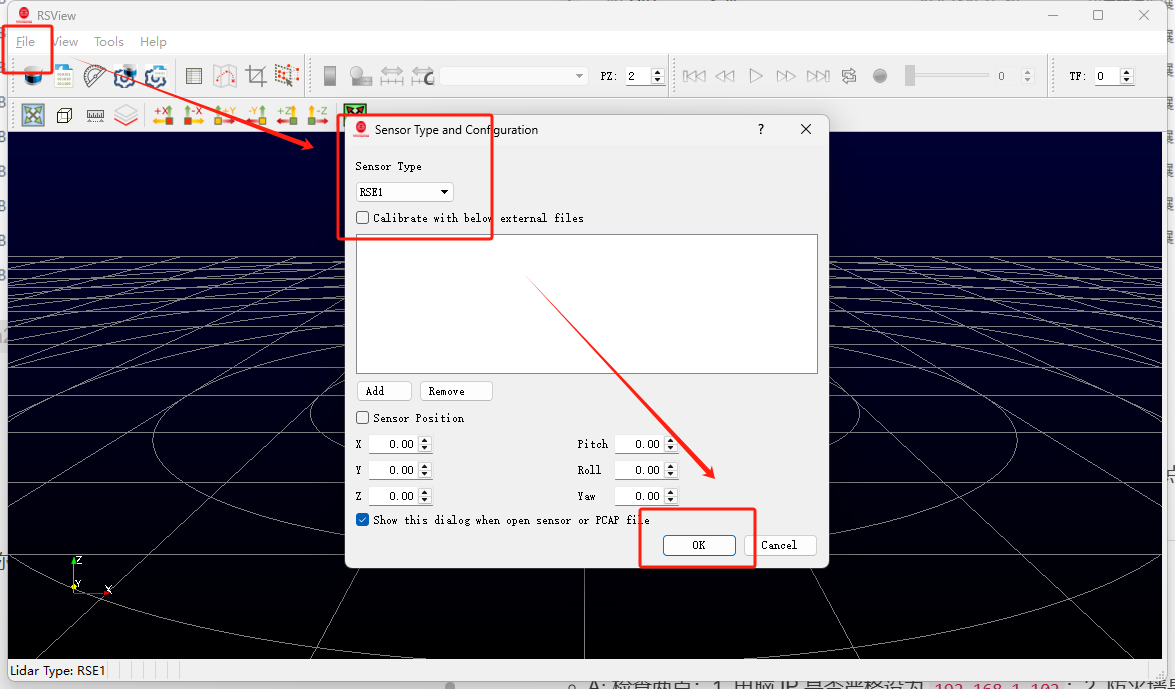Click the gear-with-file settings icon
This screenshot has height=689, width=1175.
coord(155,76)
